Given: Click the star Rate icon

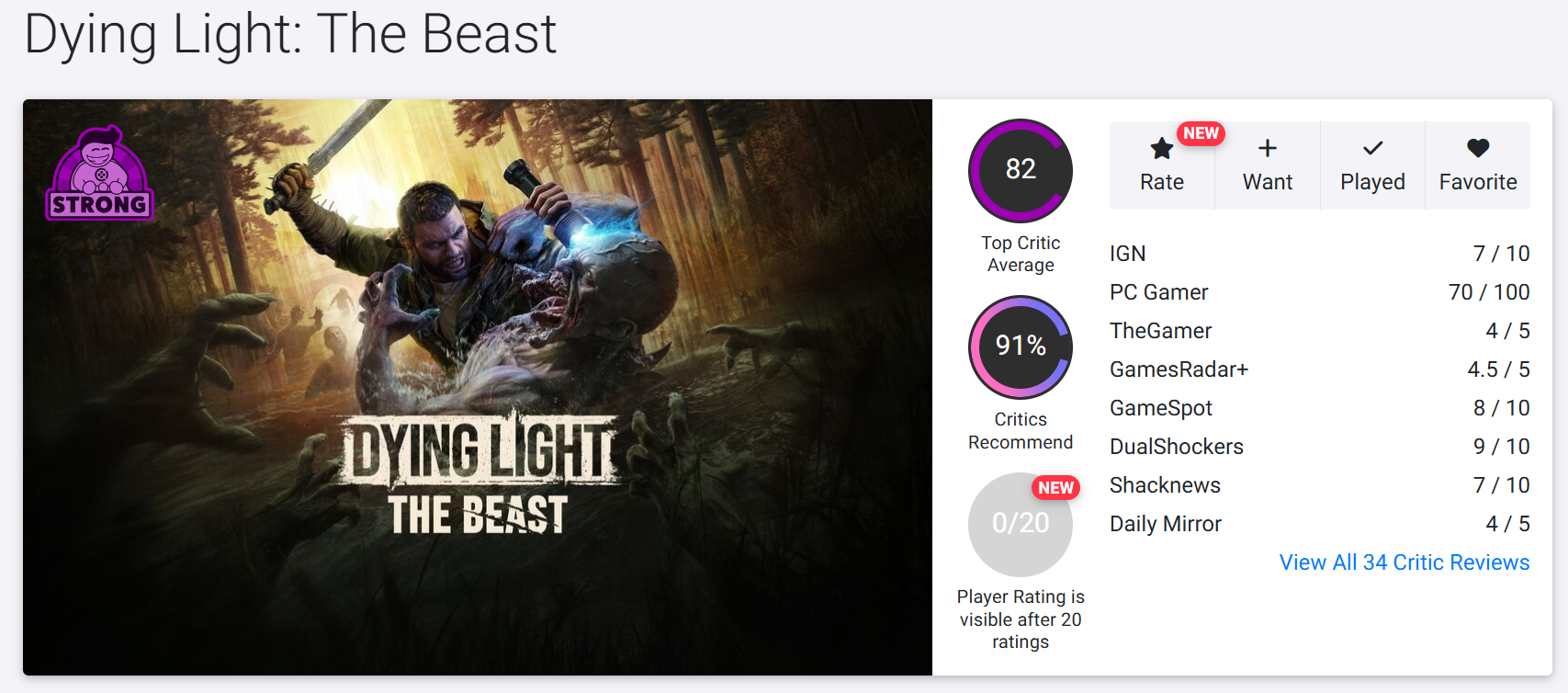Looking at the screenshot, I should pyautogui.click(x=1161, y=148).
